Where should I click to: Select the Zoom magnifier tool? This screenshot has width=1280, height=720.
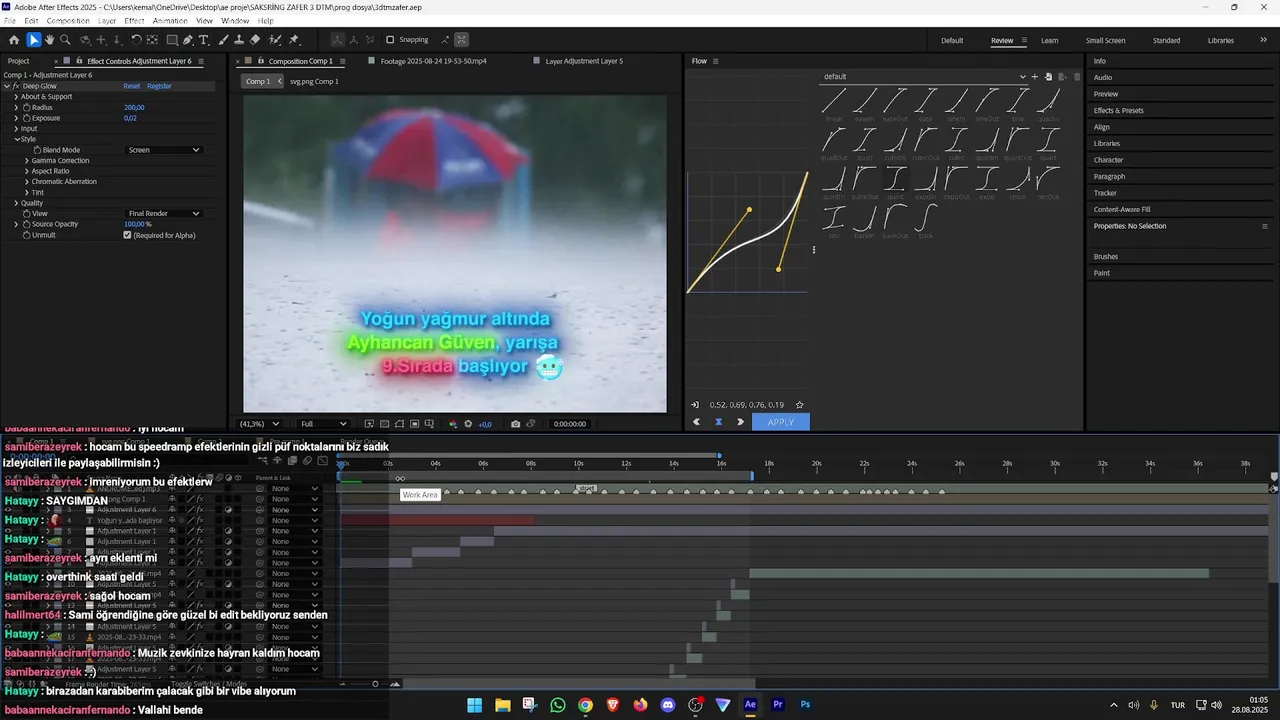(65, 40)
